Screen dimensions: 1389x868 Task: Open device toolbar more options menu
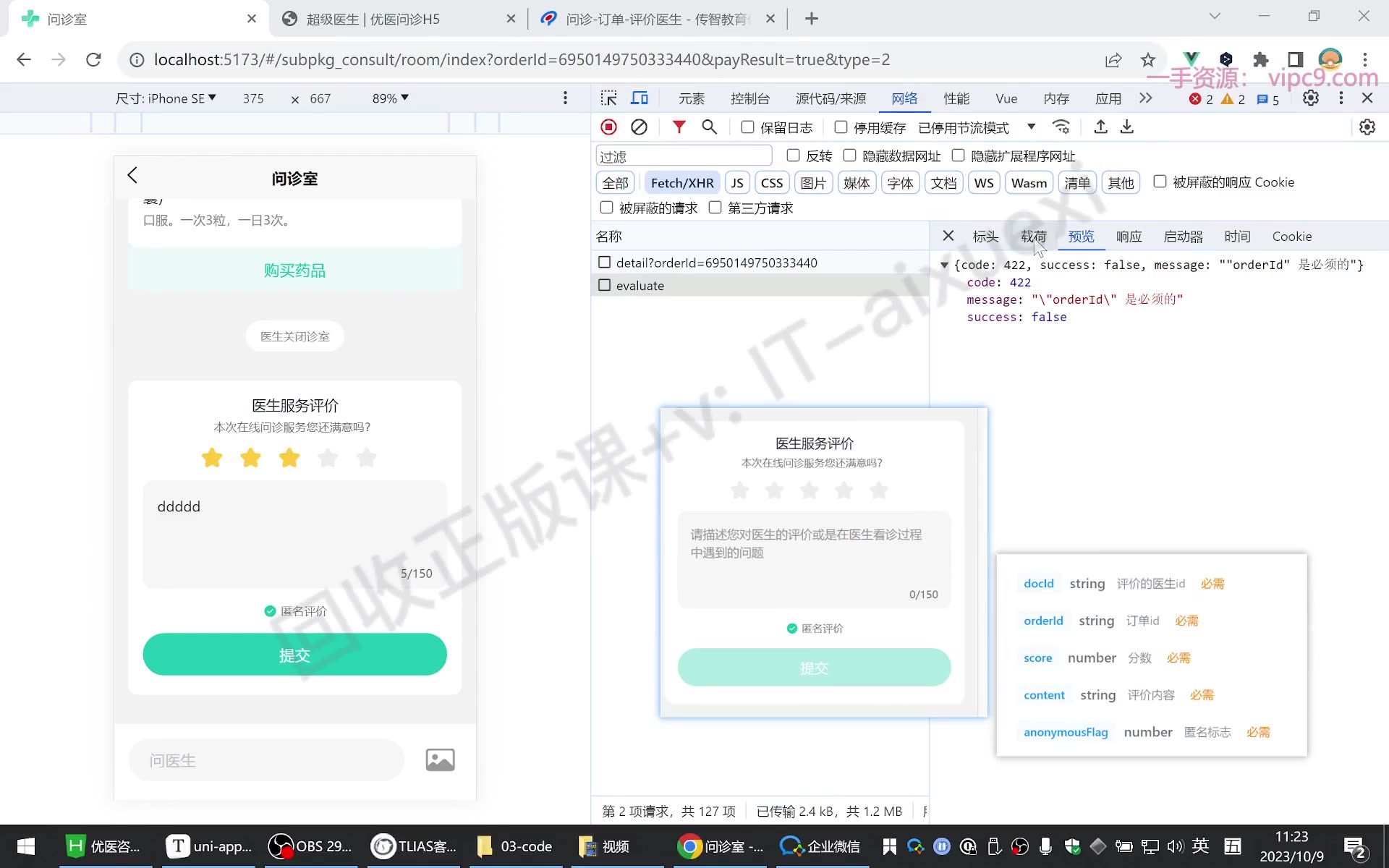pos(565,98)
